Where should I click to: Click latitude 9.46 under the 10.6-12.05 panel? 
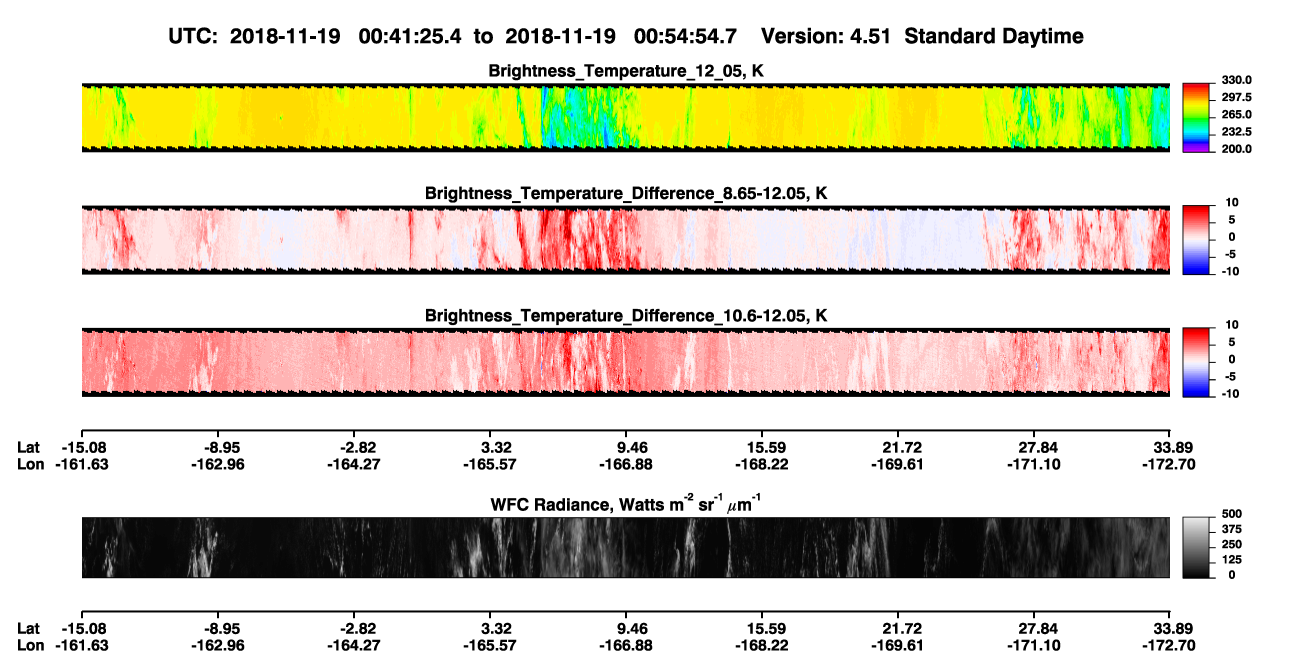pyautogui.click(x=626, y=447)
